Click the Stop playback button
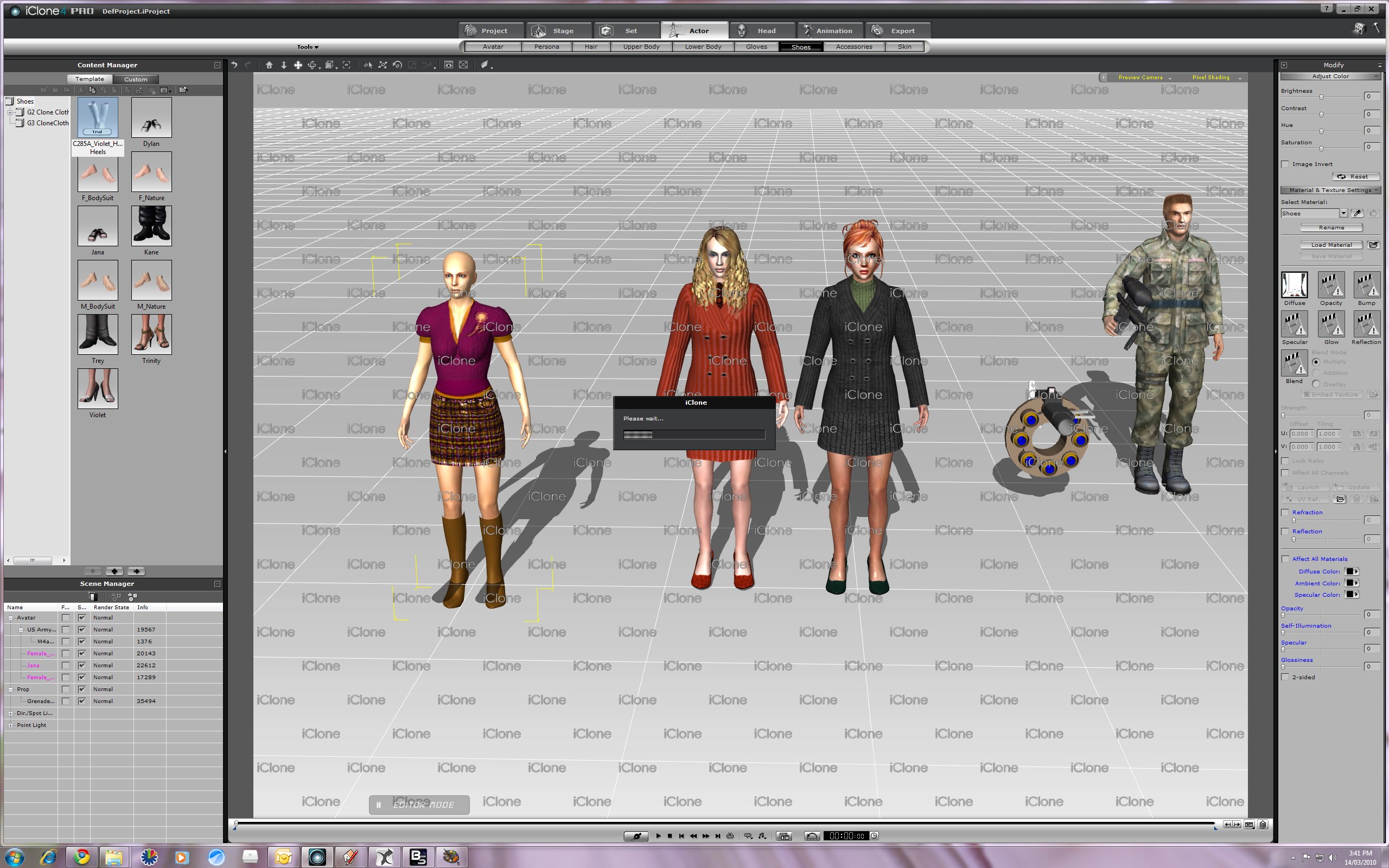The width and height of the screenshot is (1389, 868). click(670, 836)
